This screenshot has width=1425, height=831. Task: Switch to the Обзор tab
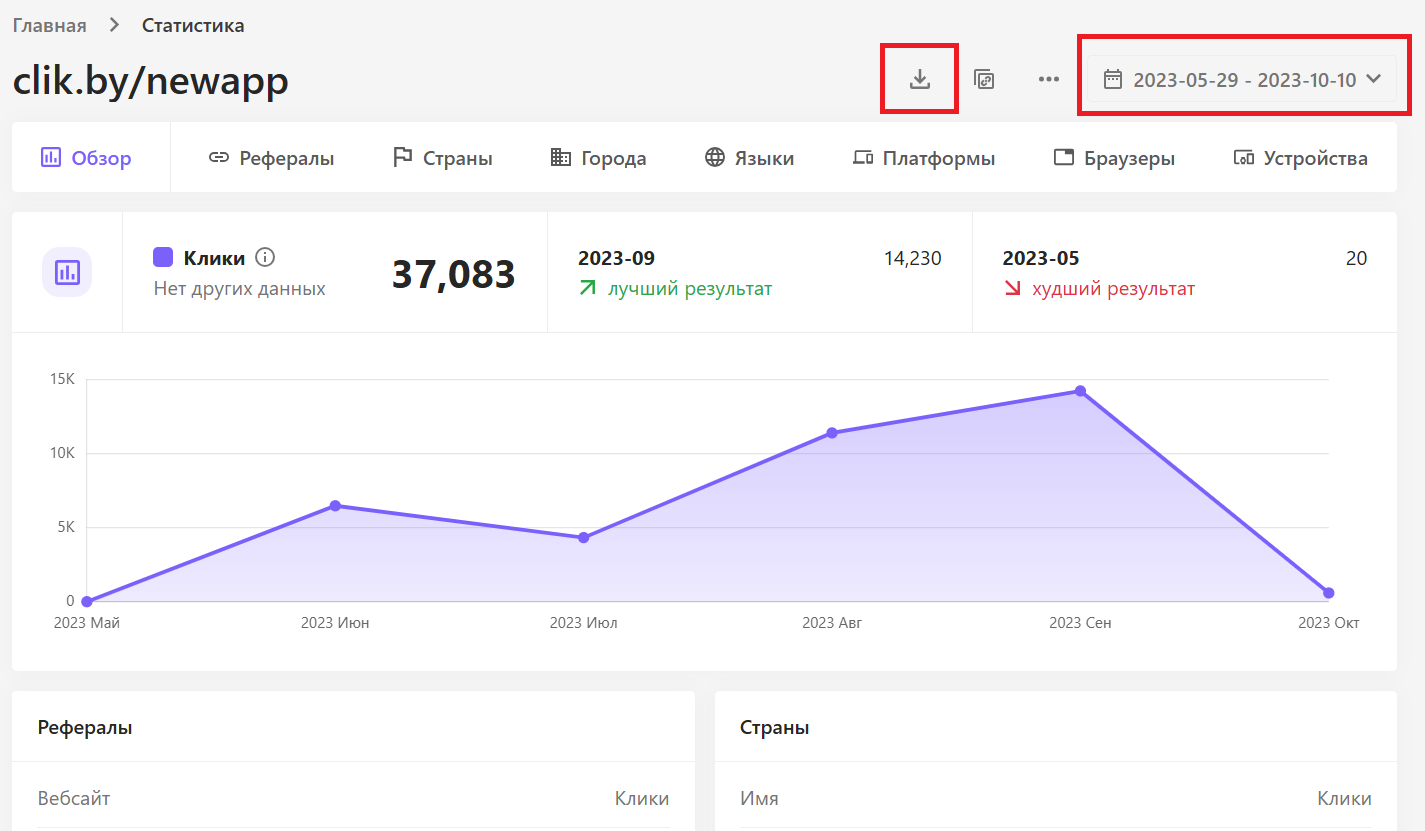[x=86, y=158]
